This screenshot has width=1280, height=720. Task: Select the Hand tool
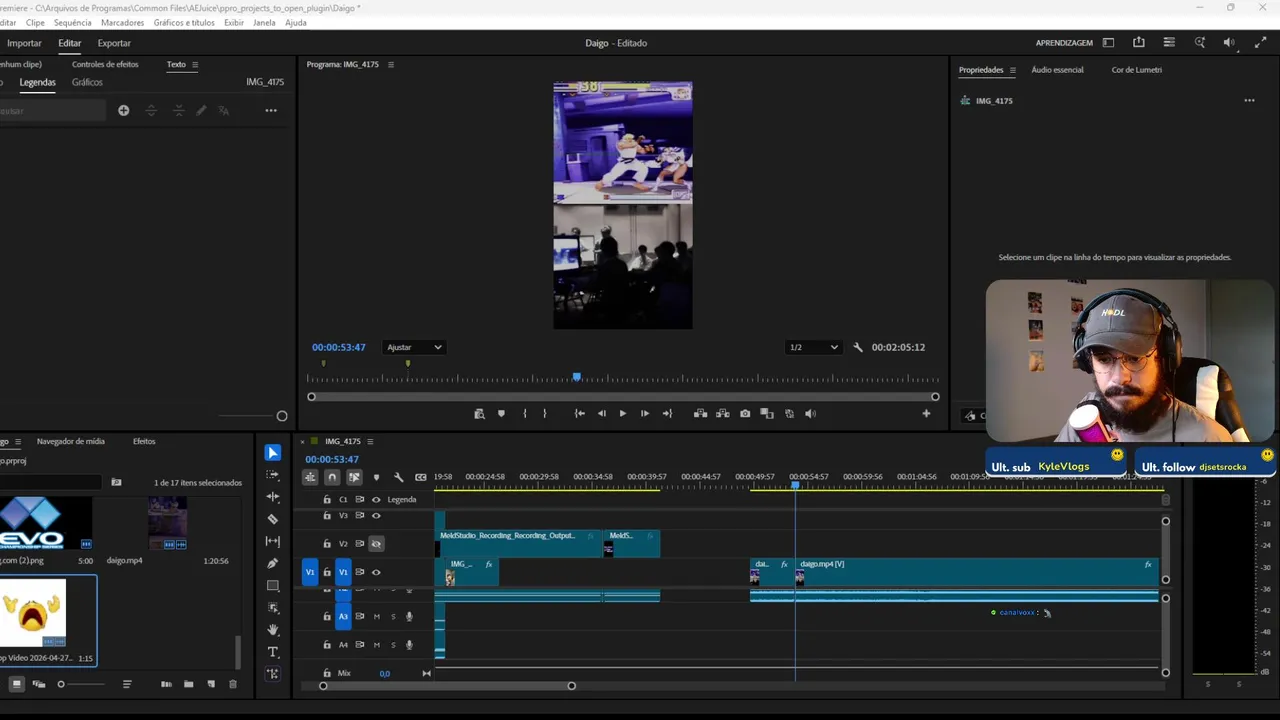pos(273,630)
